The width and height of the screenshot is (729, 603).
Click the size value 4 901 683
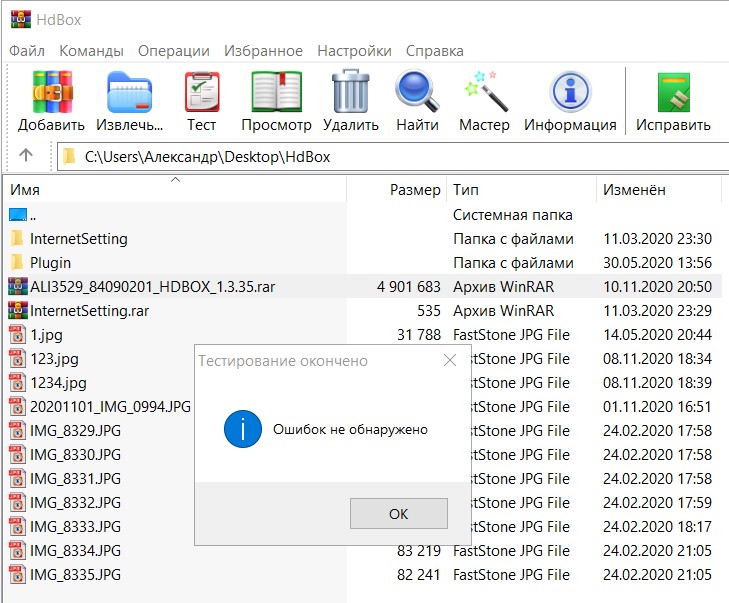(409, 286)
